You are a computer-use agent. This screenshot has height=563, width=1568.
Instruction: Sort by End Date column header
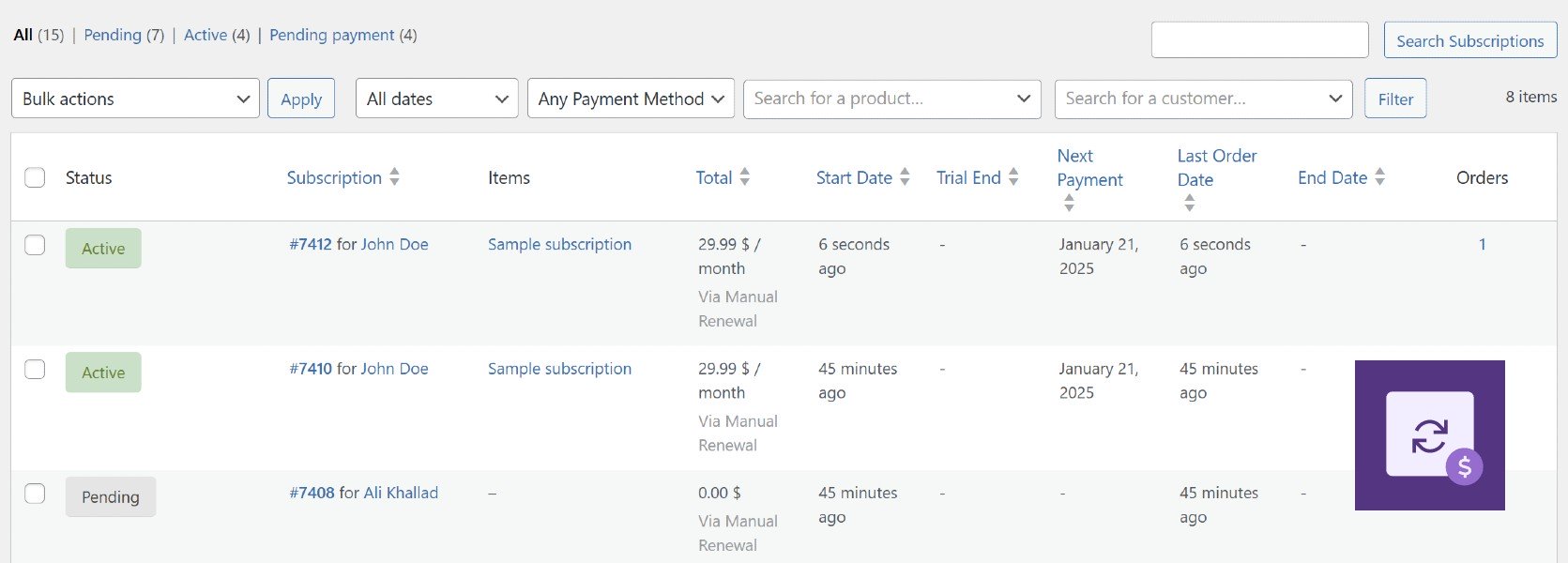click(x=1332, y=177)
